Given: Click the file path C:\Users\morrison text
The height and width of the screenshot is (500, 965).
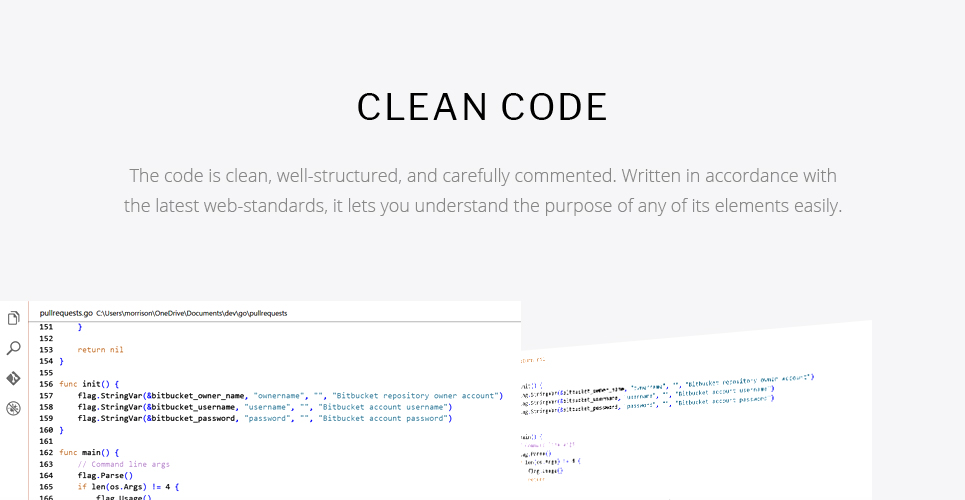Looking at the screenshot, I should pos(191,313).
